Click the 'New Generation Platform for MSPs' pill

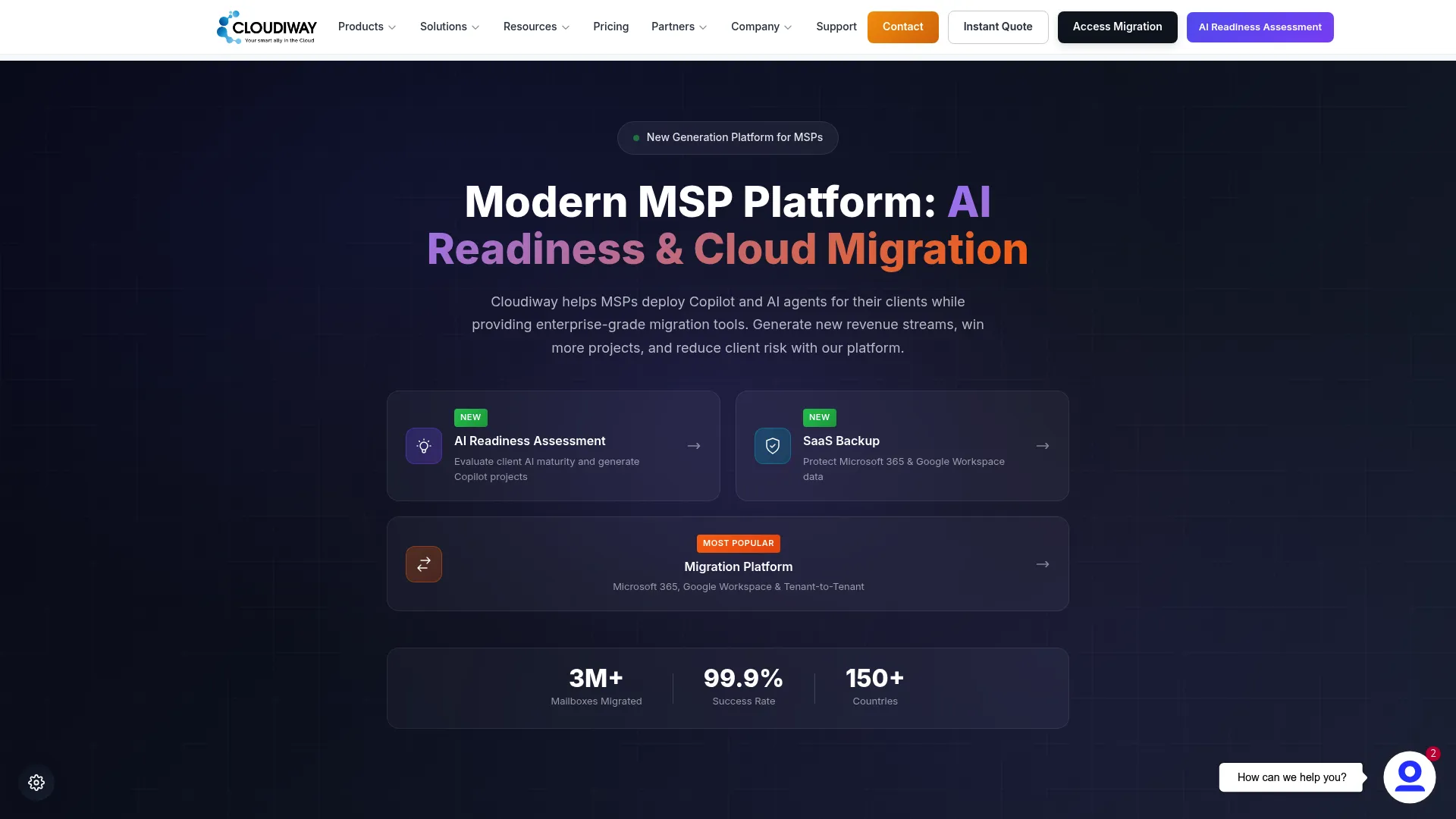point(728,138)
